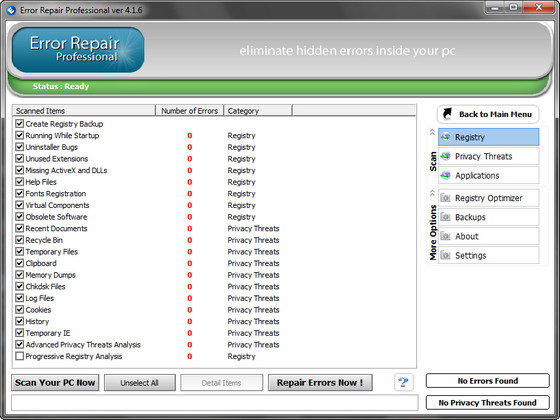Screen dimensions: 560x420
Task: Toggle the Virtual Components checkbox
Action: [x=20, y=205]
